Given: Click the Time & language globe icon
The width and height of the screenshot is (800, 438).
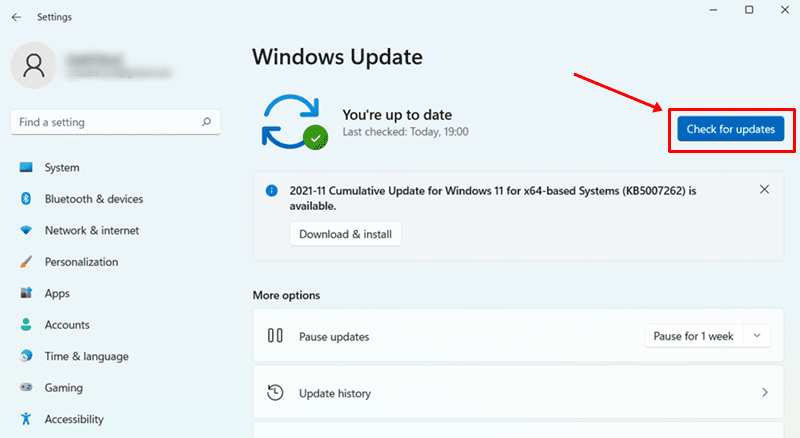Looking at the screenshot, I should tap(26, 357).
